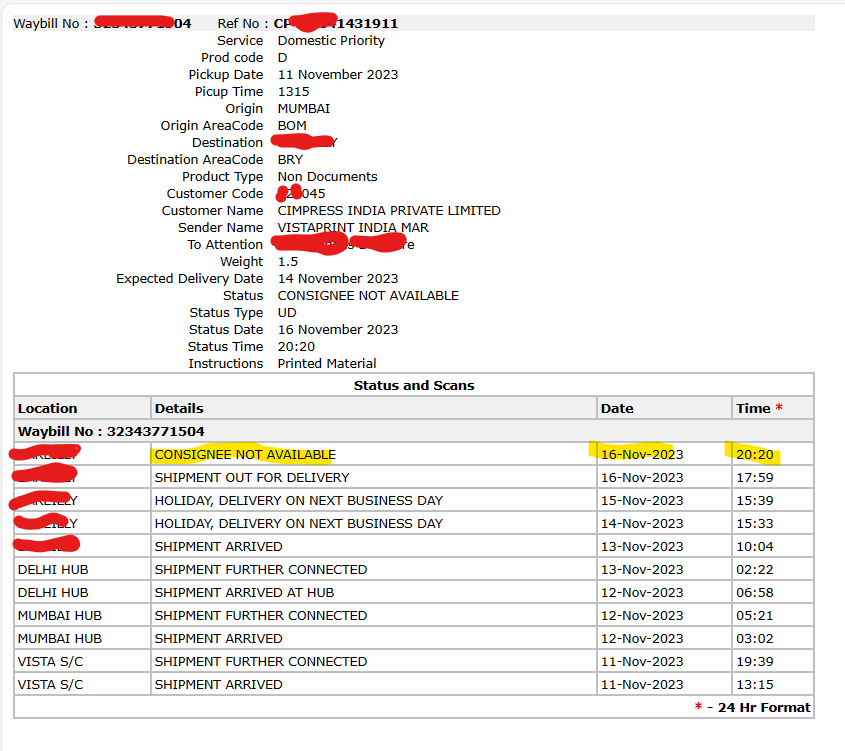
Task: Click the 'Time' column header
Action: pos(753,409)
